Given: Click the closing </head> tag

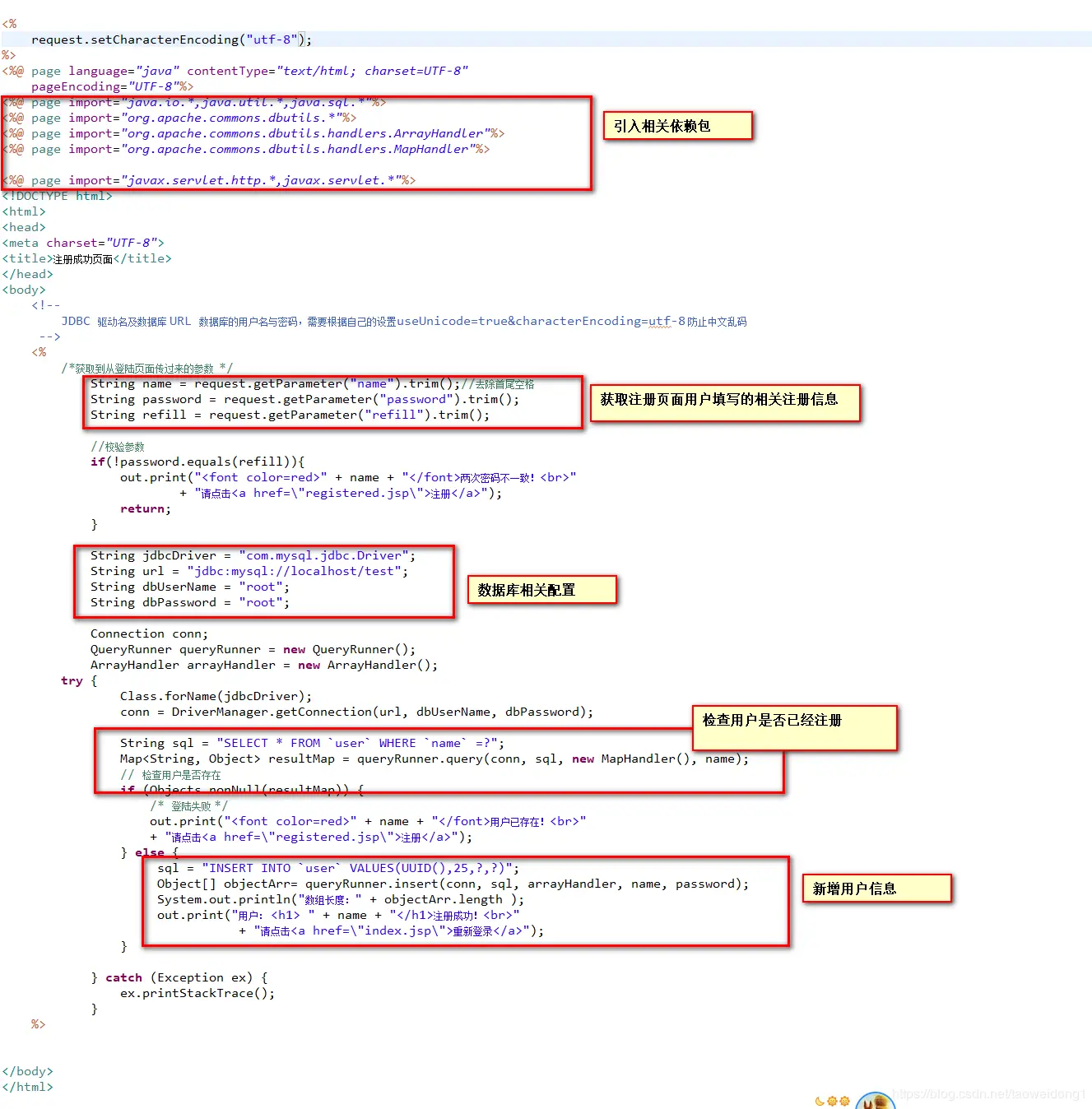Looking at the screenshot, I should [x=27, y=274].
